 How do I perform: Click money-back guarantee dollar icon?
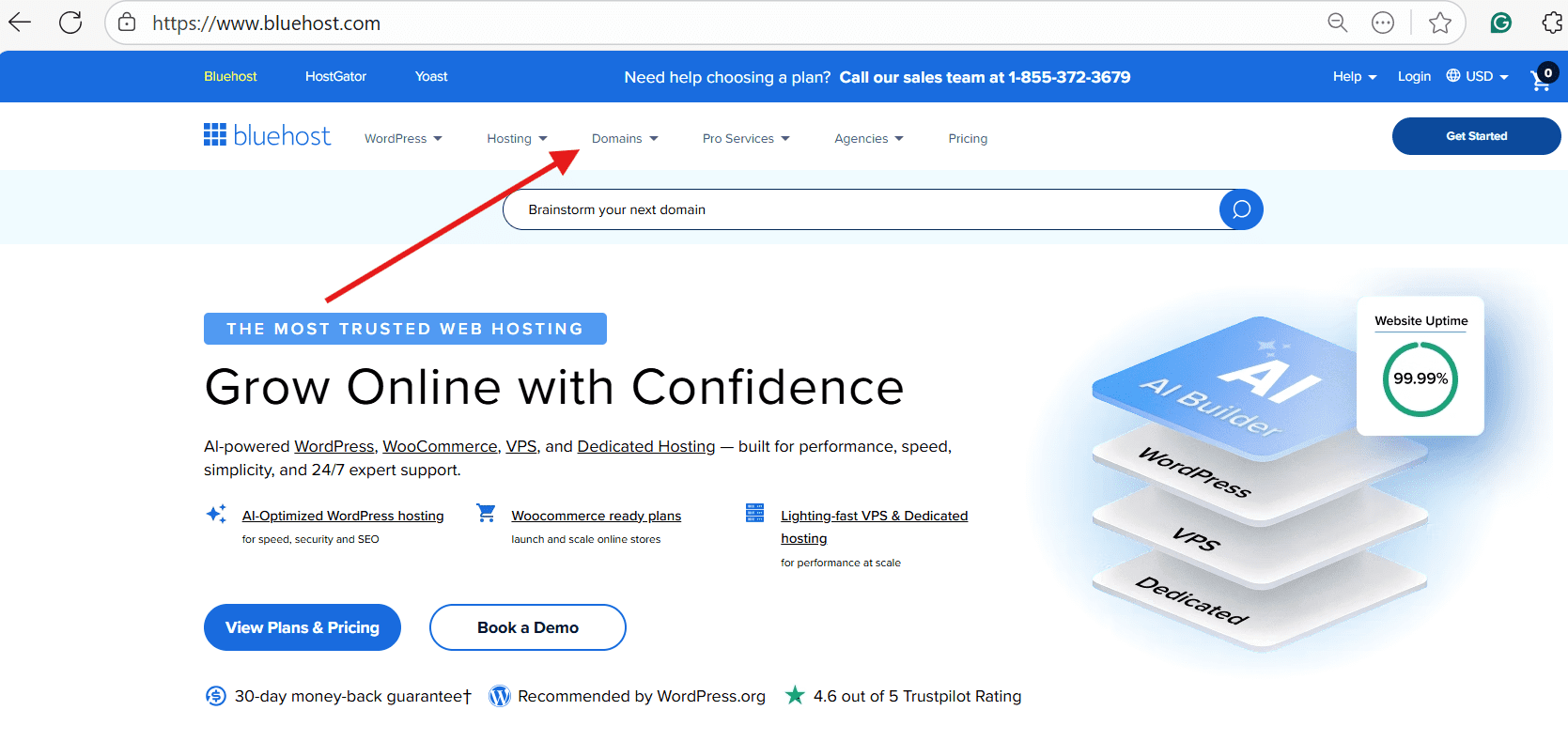pos(215,696)
